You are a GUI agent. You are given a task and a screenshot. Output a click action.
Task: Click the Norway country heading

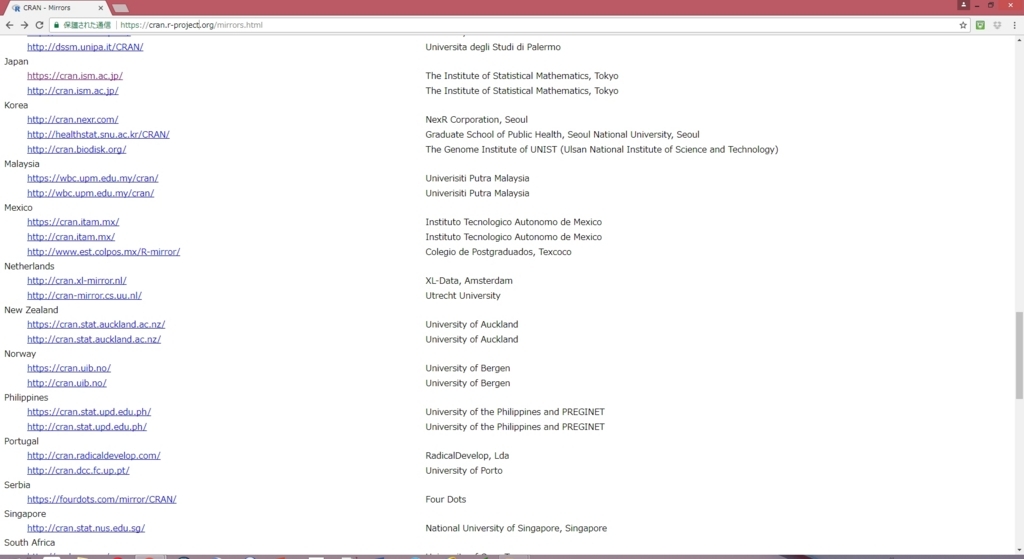[x=20, y=354]
